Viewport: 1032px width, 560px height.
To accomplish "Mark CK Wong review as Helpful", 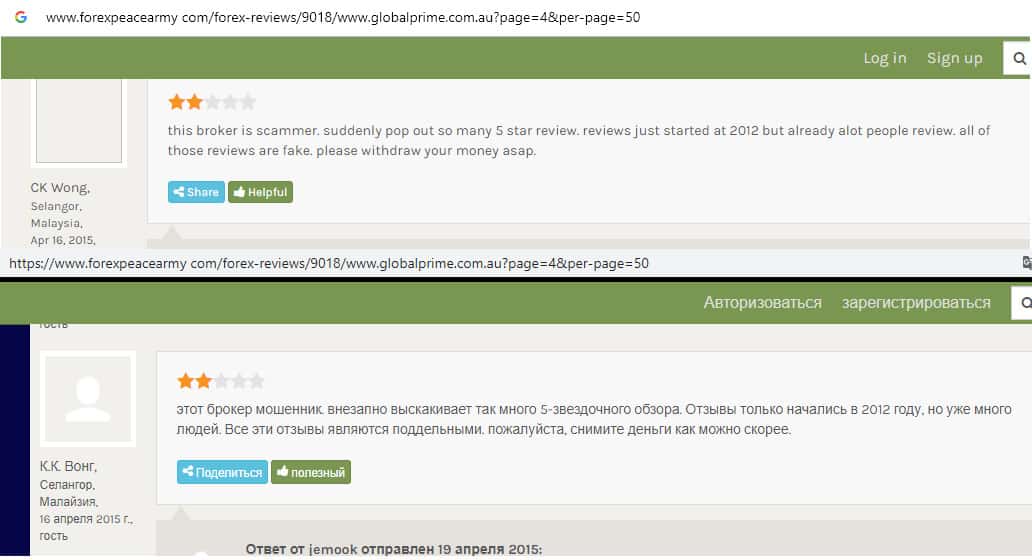I will pos(261,192).
